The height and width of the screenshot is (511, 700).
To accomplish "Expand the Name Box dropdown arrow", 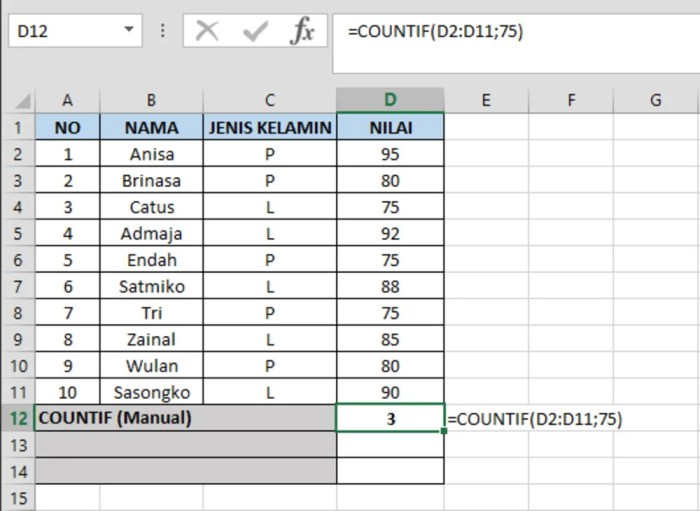I will point(129,29).
